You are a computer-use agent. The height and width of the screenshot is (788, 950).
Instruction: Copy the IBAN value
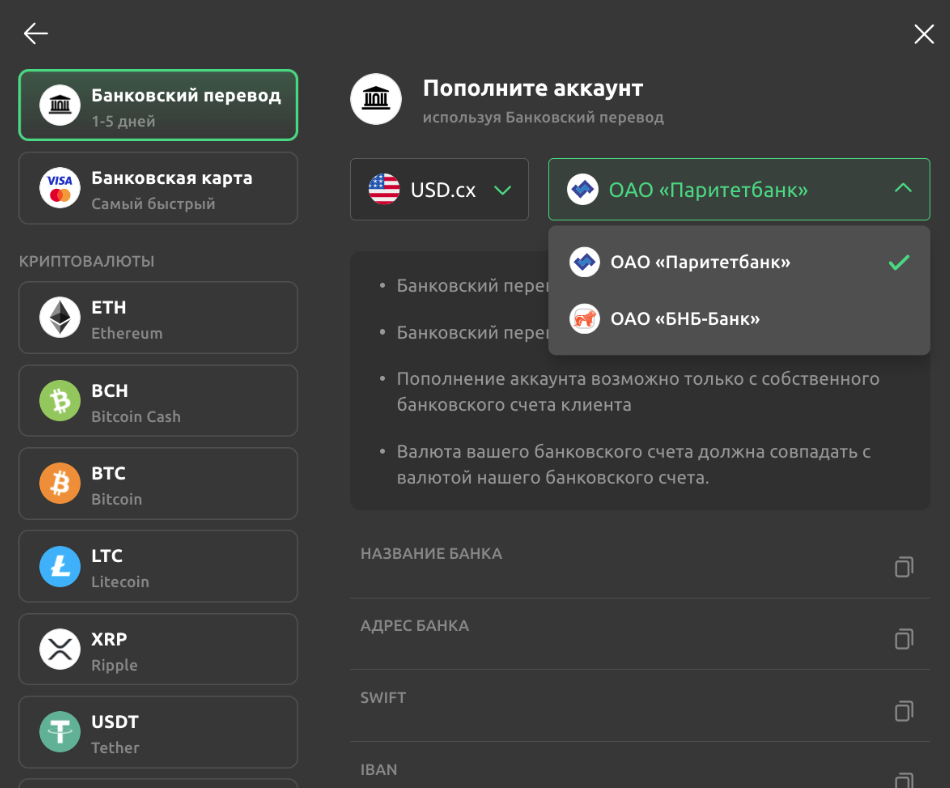pos(904,780)
